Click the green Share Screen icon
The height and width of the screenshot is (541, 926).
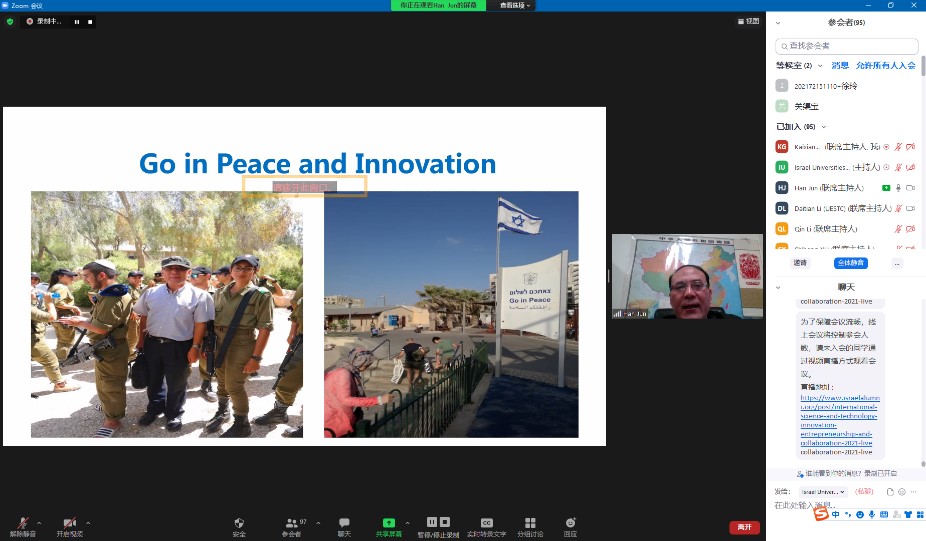389,523
